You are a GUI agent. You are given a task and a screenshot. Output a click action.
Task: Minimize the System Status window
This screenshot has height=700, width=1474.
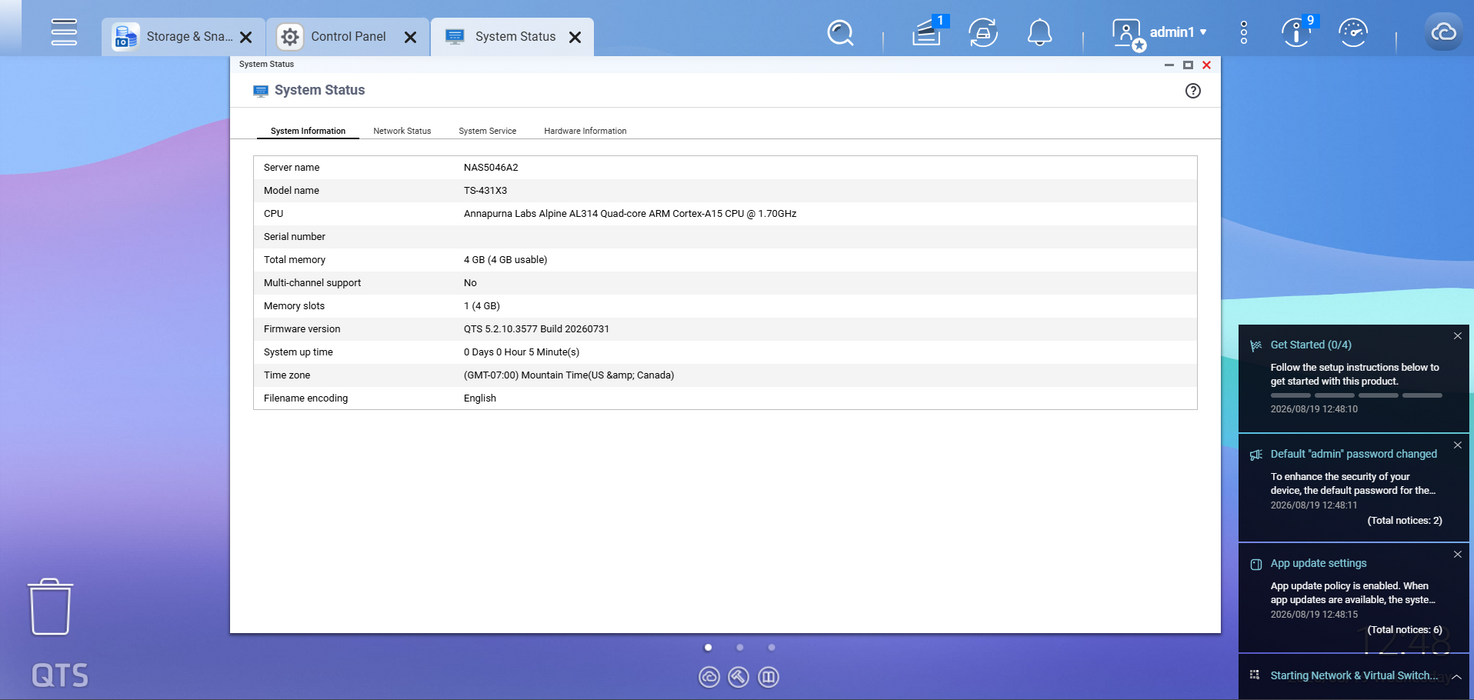pyautogui.click(x=1169, y=64)
